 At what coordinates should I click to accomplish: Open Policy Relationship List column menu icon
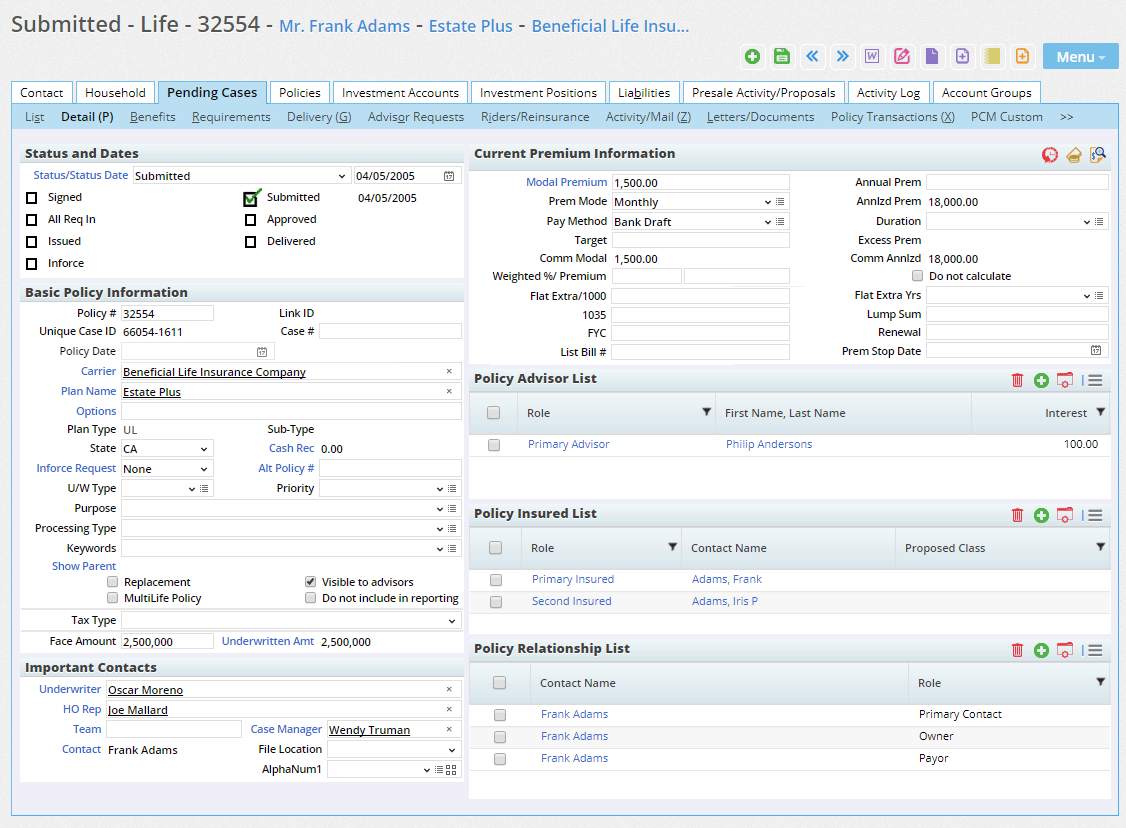point(1093,650)
